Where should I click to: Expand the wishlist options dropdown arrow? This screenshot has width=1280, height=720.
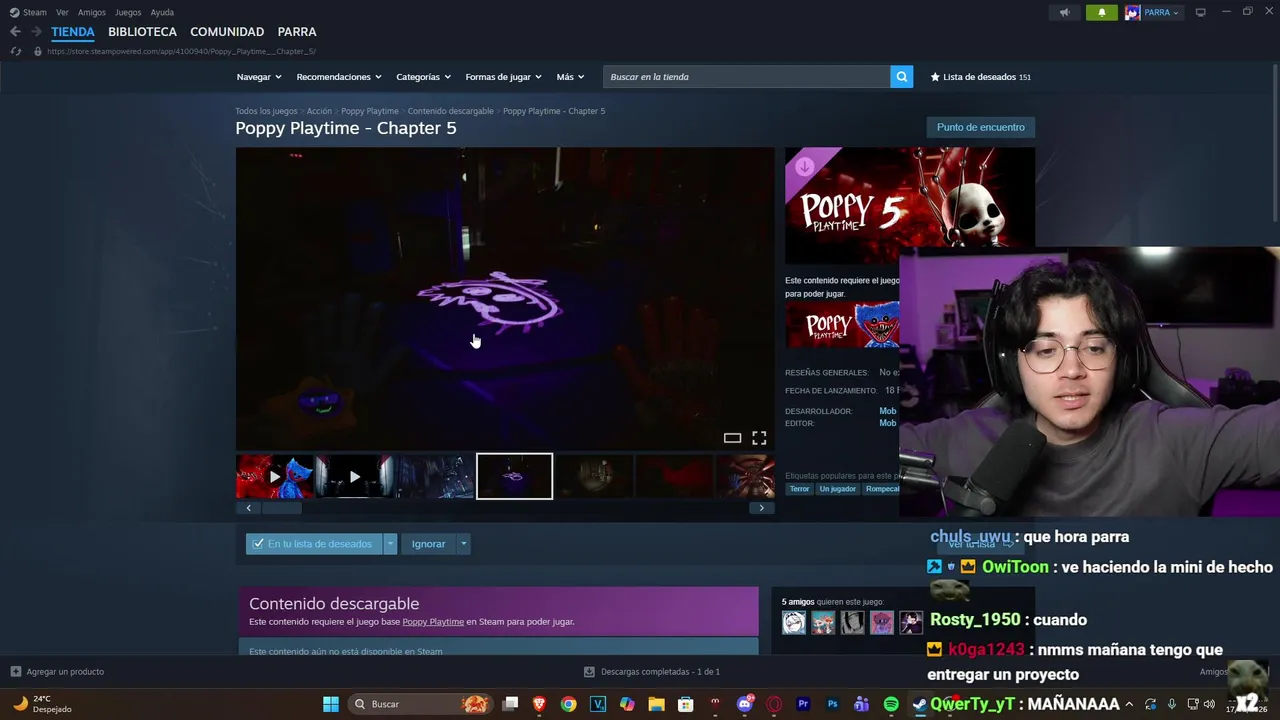(390, 544)
